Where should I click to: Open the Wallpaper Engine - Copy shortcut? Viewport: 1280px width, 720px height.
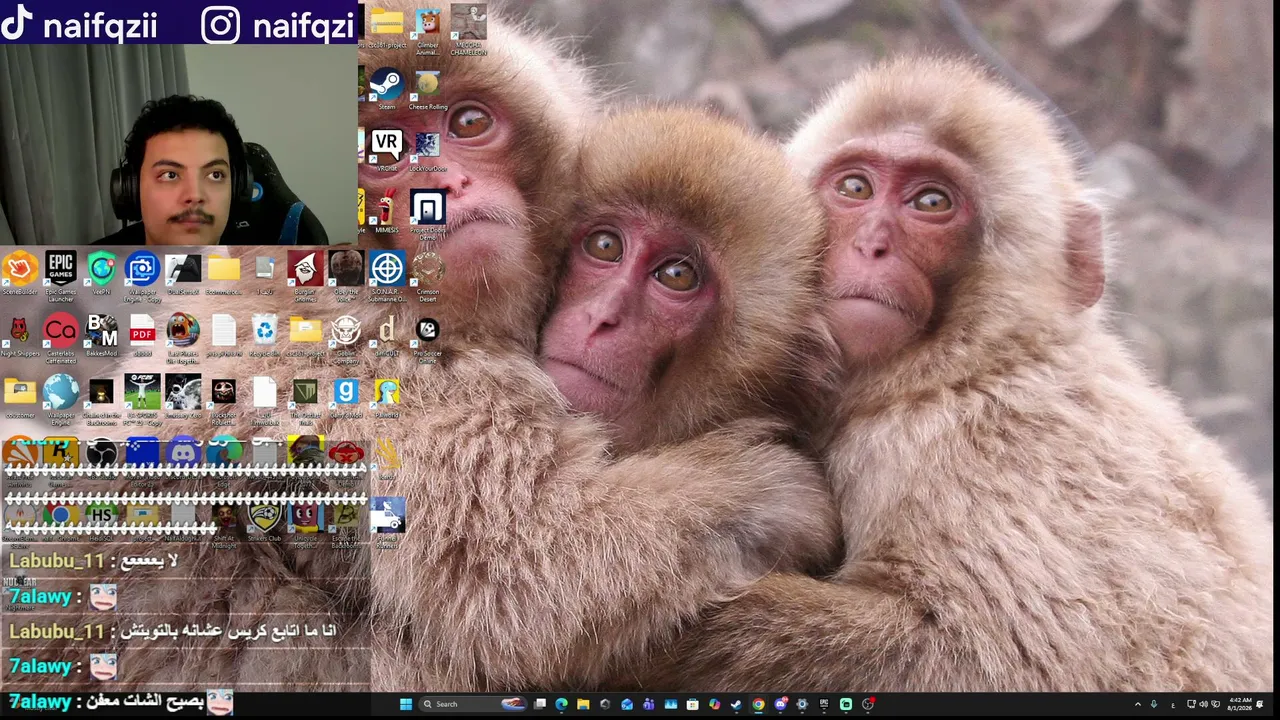142,274
